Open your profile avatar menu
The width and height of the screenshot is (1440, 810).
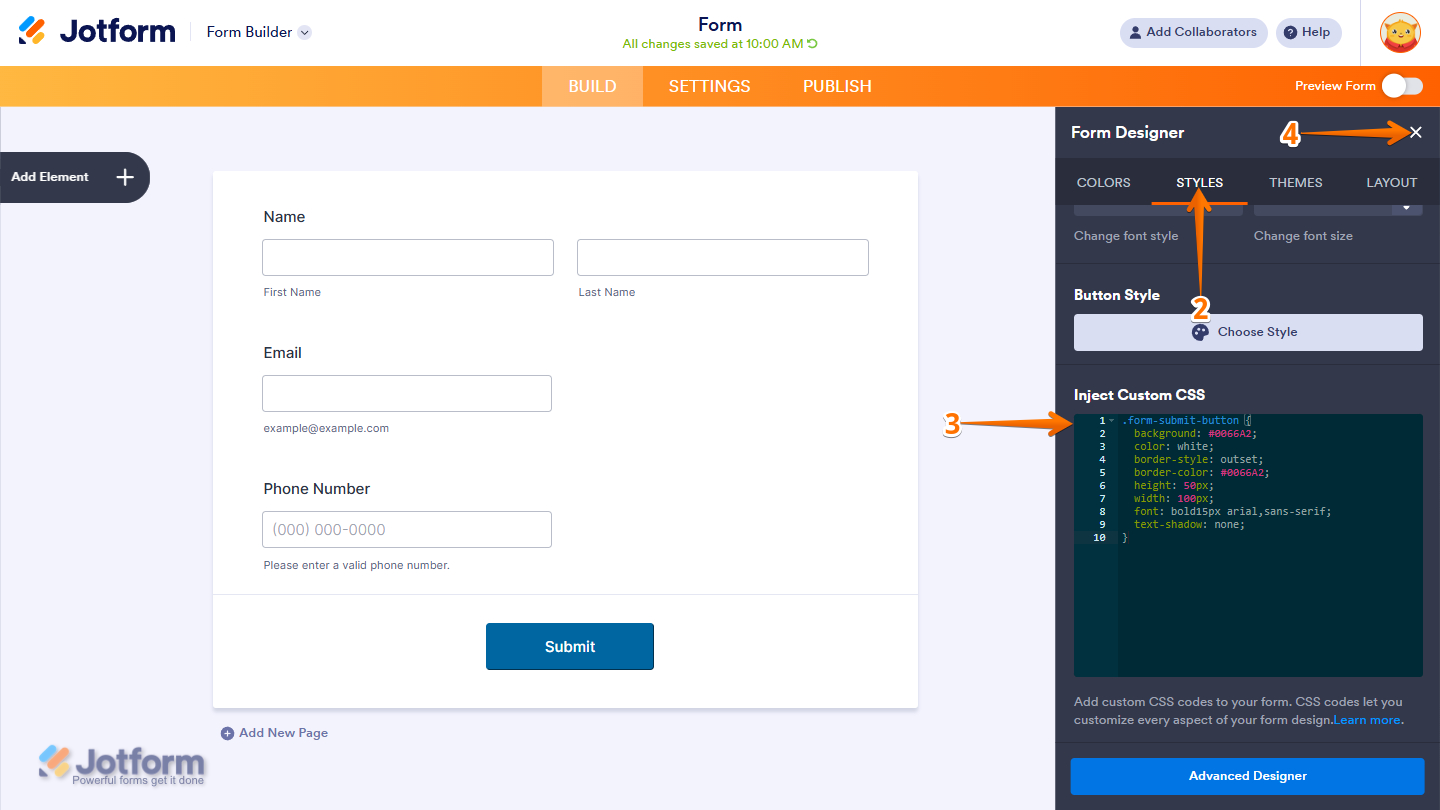[1400, 32]
